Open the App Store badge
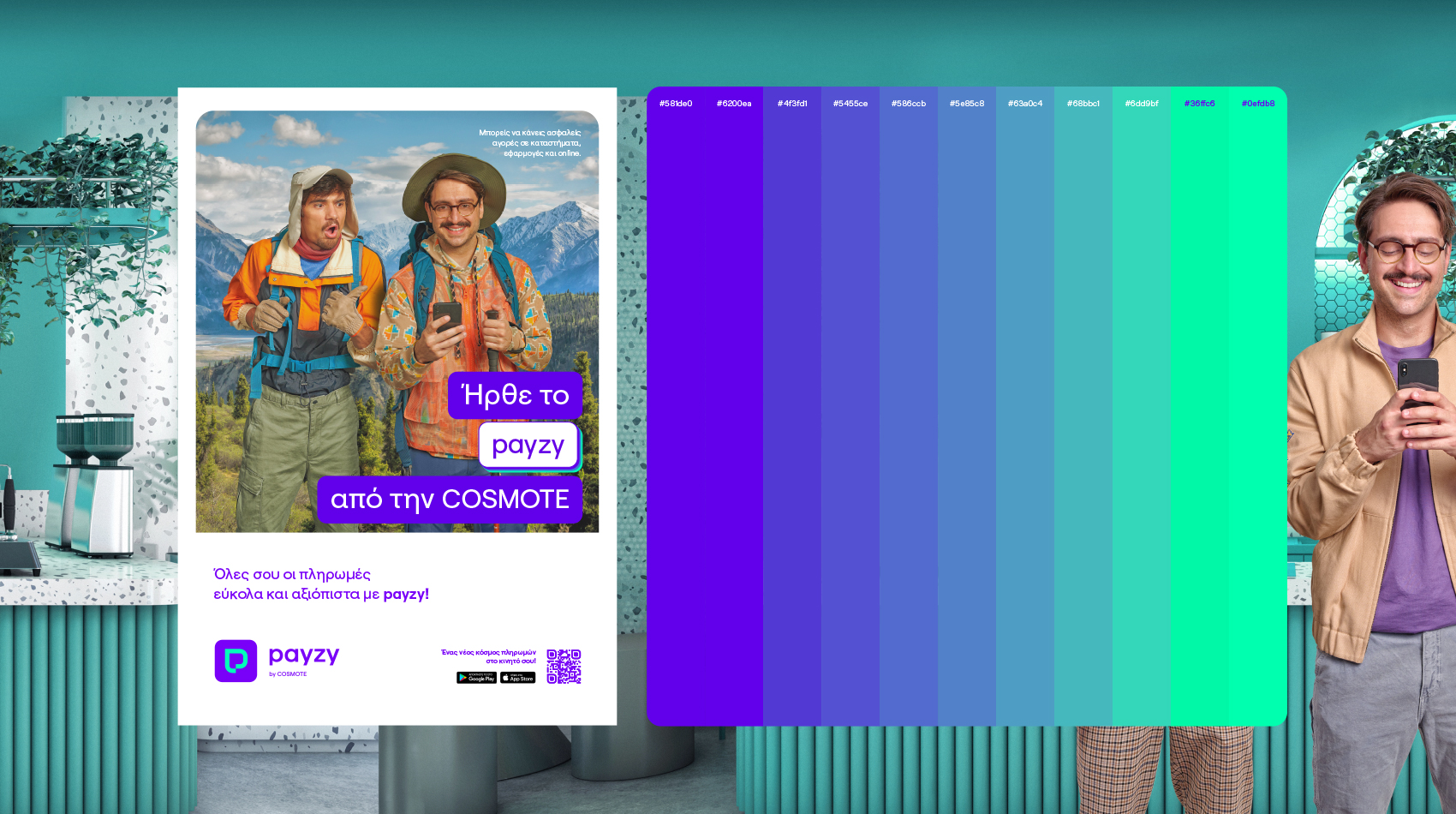1456x814 pixels. point(517,678)
